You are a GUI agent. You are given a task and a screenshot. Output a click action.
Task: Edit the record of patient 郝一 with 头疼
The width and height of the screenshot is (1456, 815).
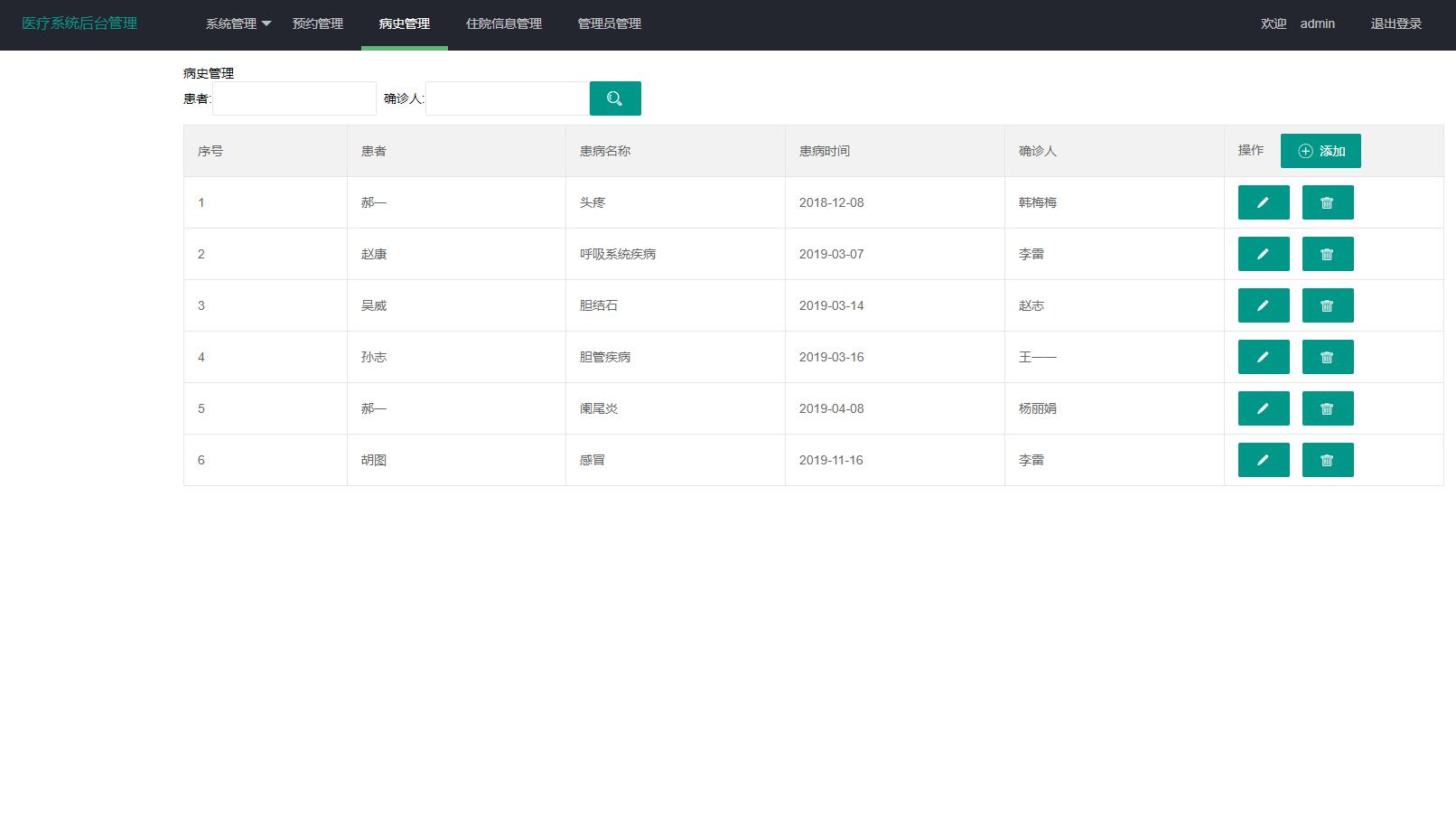click(1263, 202)
